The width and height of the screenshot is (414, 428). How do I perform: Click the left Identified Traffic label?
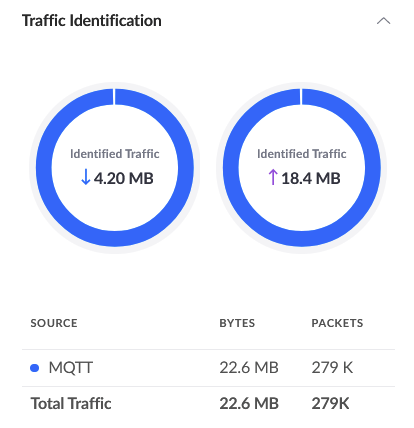point(115,154)
